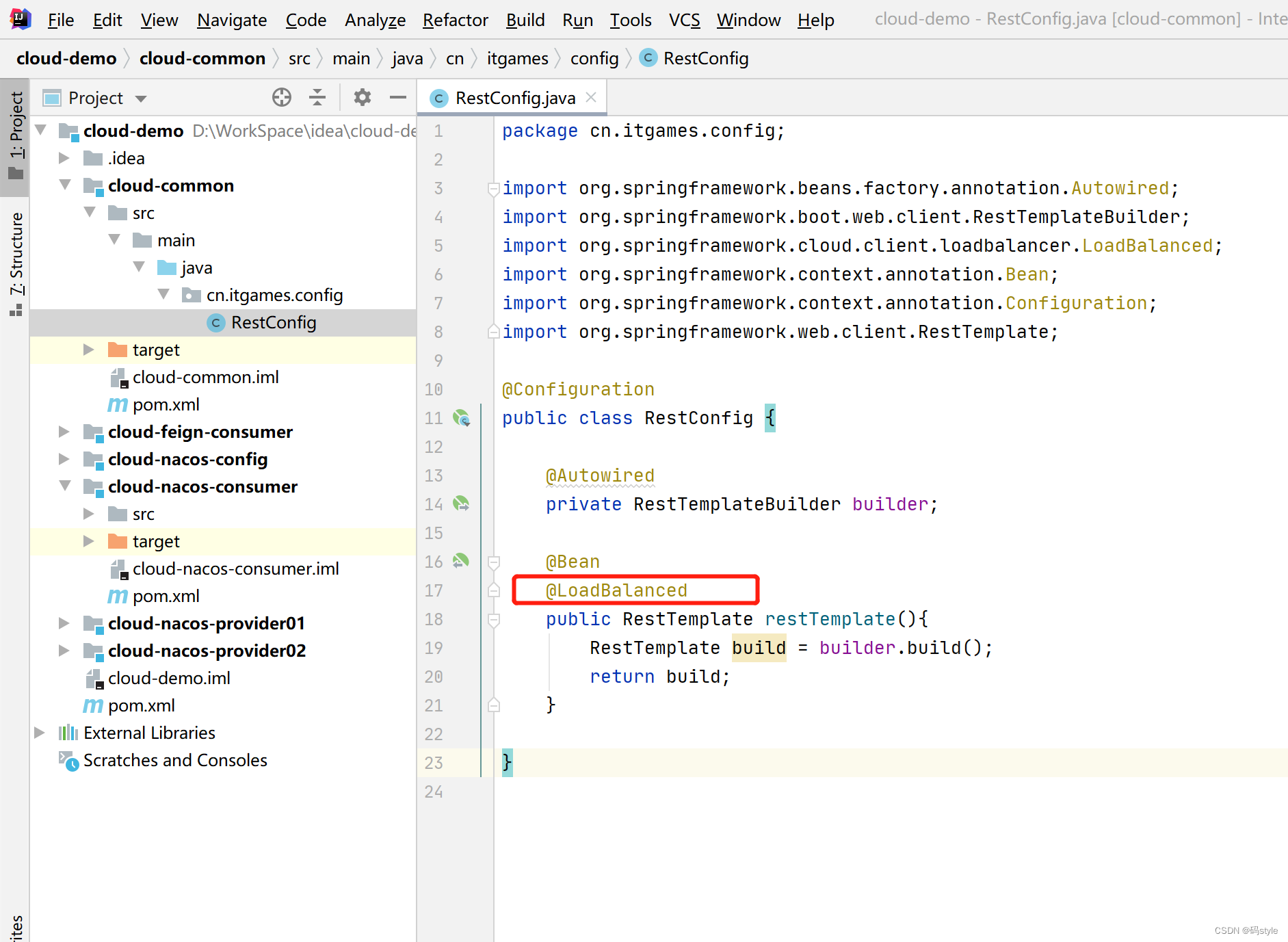Click the @LoadBalanced annotation on line 17
The height and width of the screenshot is (942, 1288).
point(616,590)
